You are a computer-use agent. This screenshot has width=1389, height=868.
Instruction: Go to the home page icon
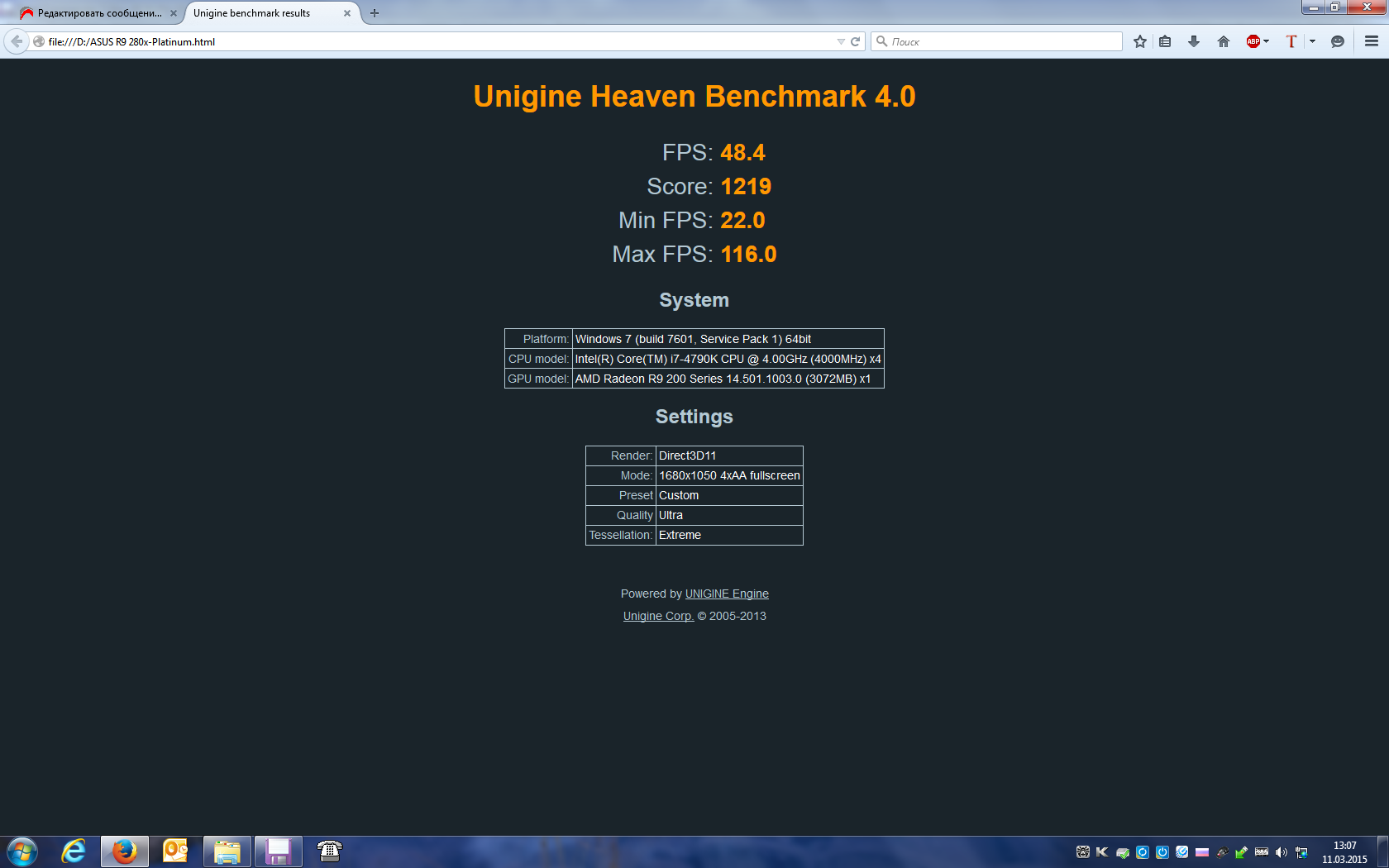(1224, 41)
